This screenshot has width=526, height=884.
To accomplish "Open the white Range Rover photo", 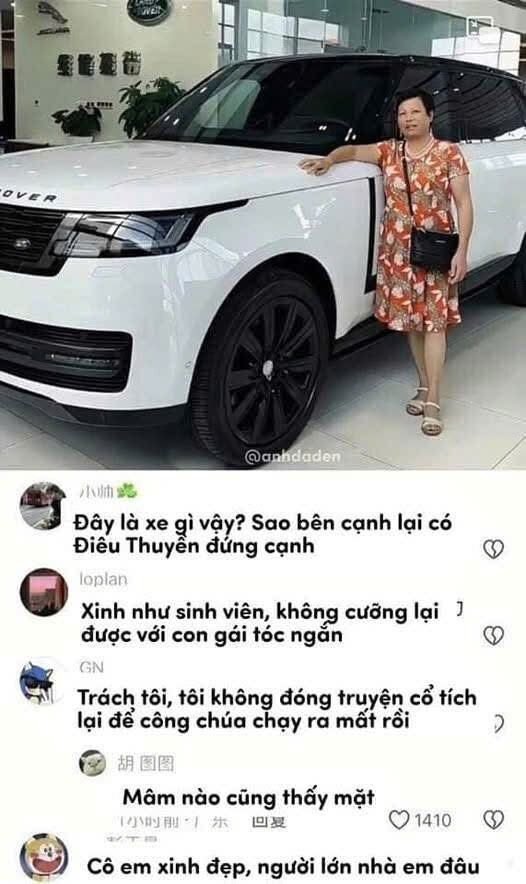I will [x=263, y=235].
